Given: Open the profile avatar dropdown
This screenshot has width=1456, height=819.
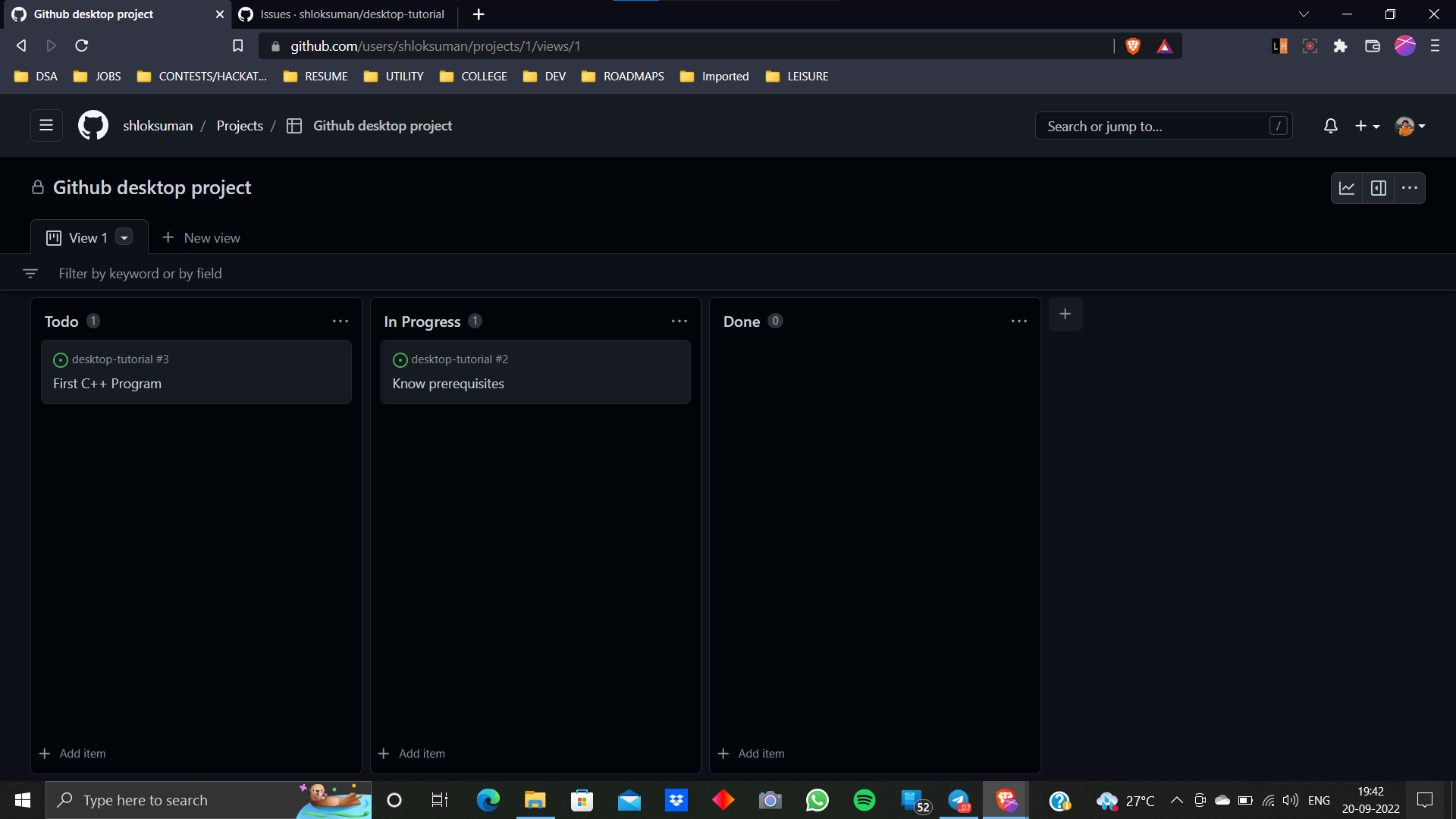Looking at the screenshot, I should [x=1409, y=126].
